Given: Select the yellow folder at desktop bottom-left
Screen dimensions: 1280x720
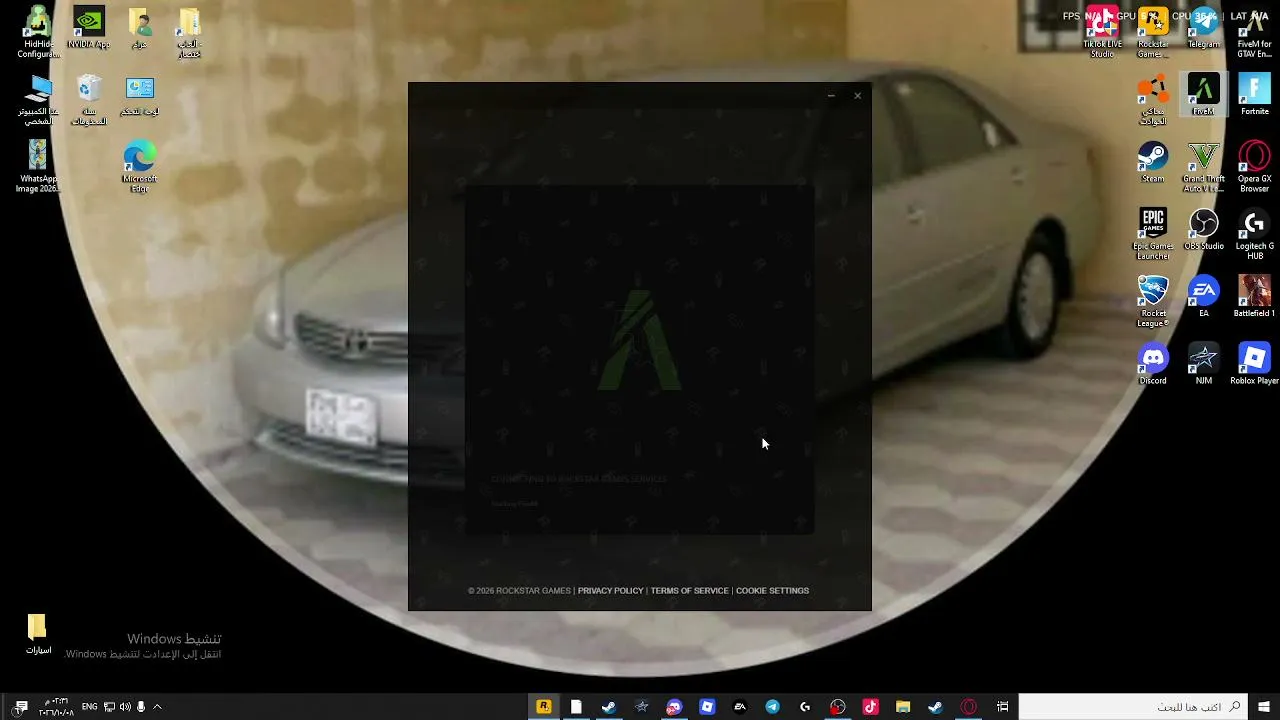Looking at the screenshot, I should (38, 634).
